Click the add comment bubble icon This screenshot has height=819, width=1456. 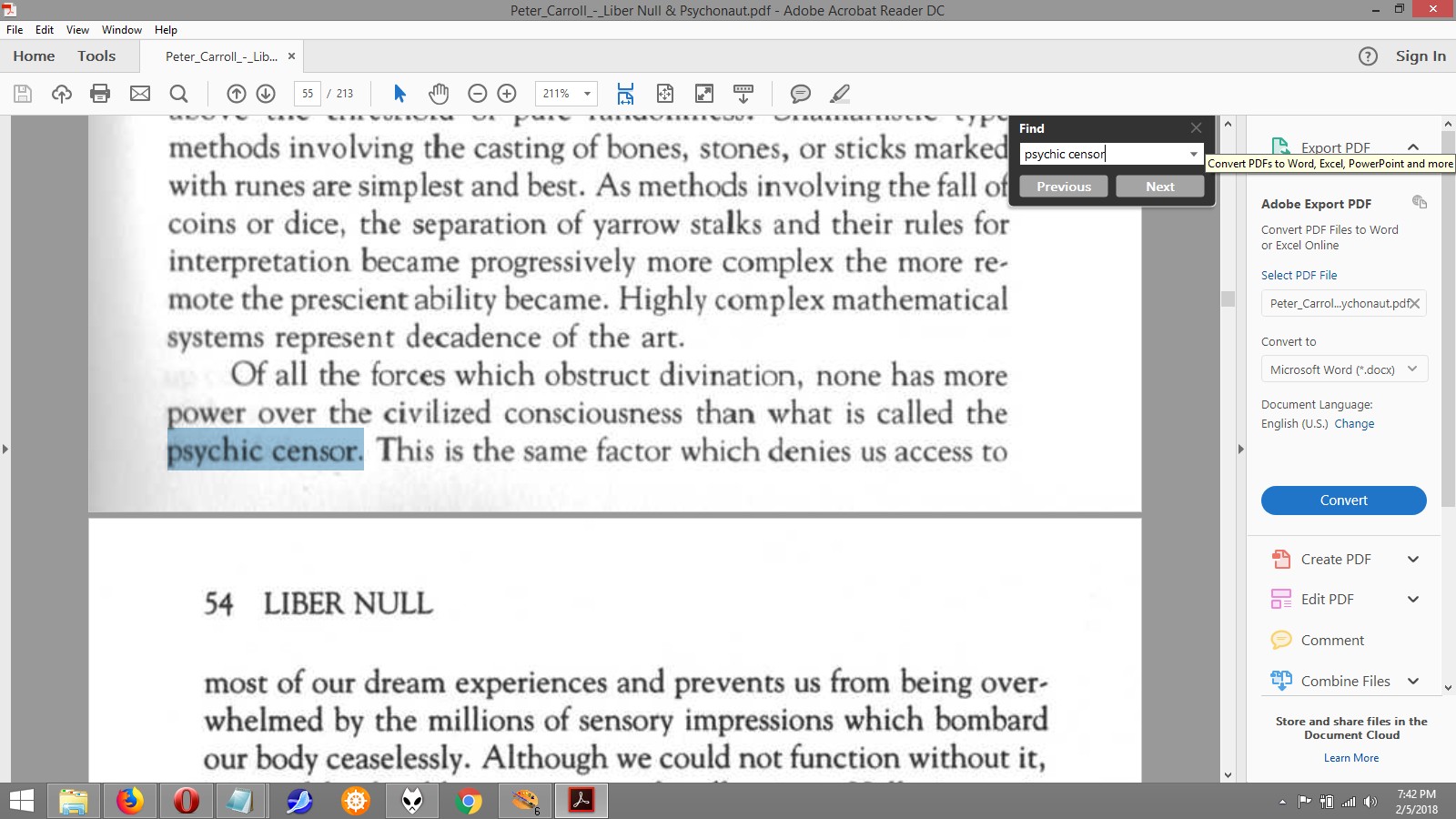tap(801, 94)
